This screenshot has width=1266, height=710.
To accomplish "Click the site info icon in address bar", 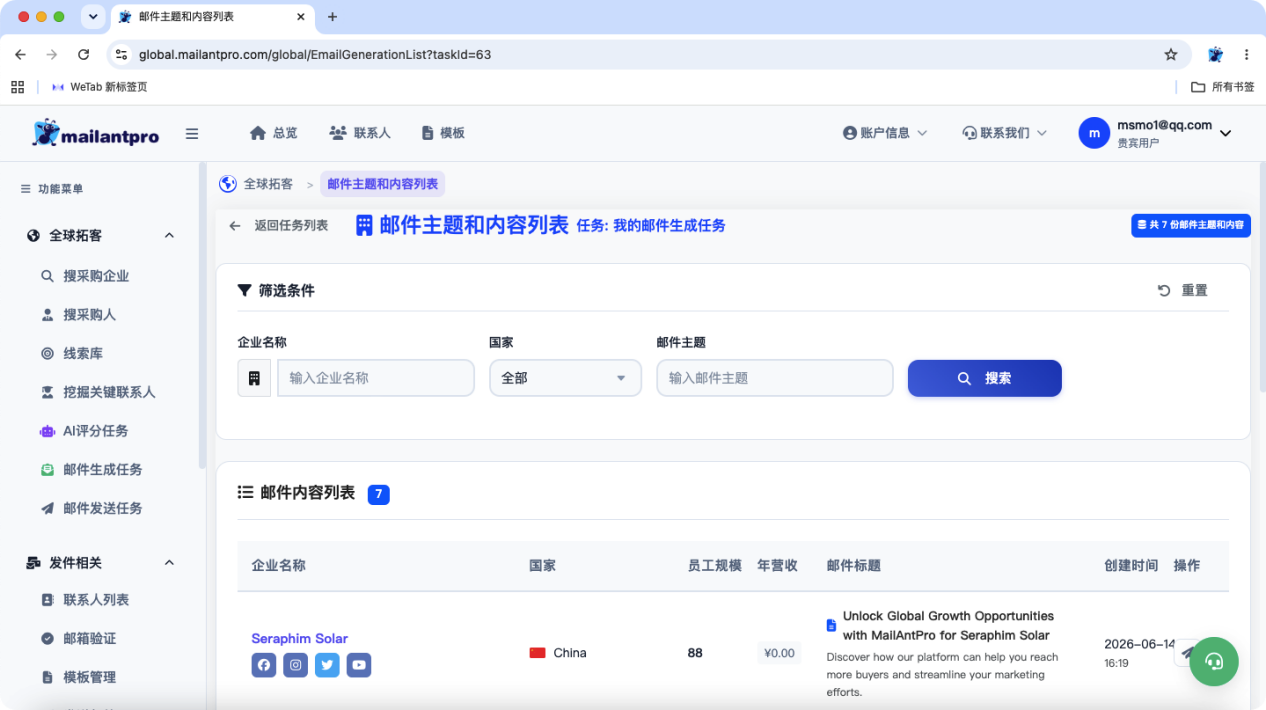I will [x=121, y=55].
